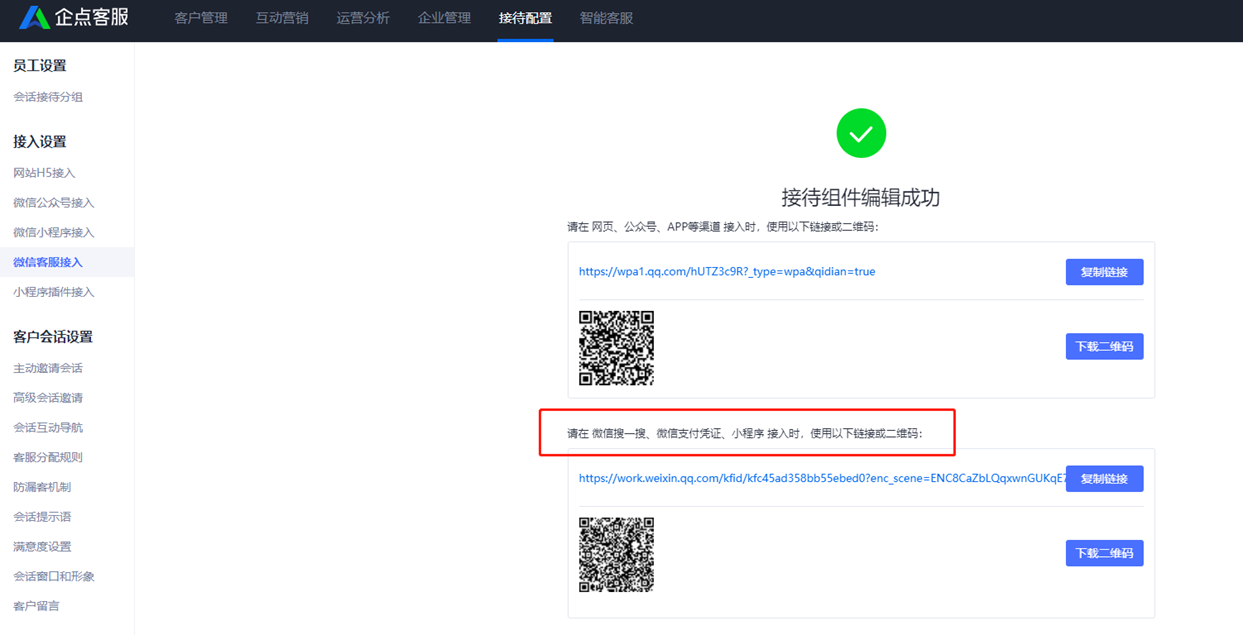Click the QR code under the wpa1.qq.com link

tap(617, 348)
